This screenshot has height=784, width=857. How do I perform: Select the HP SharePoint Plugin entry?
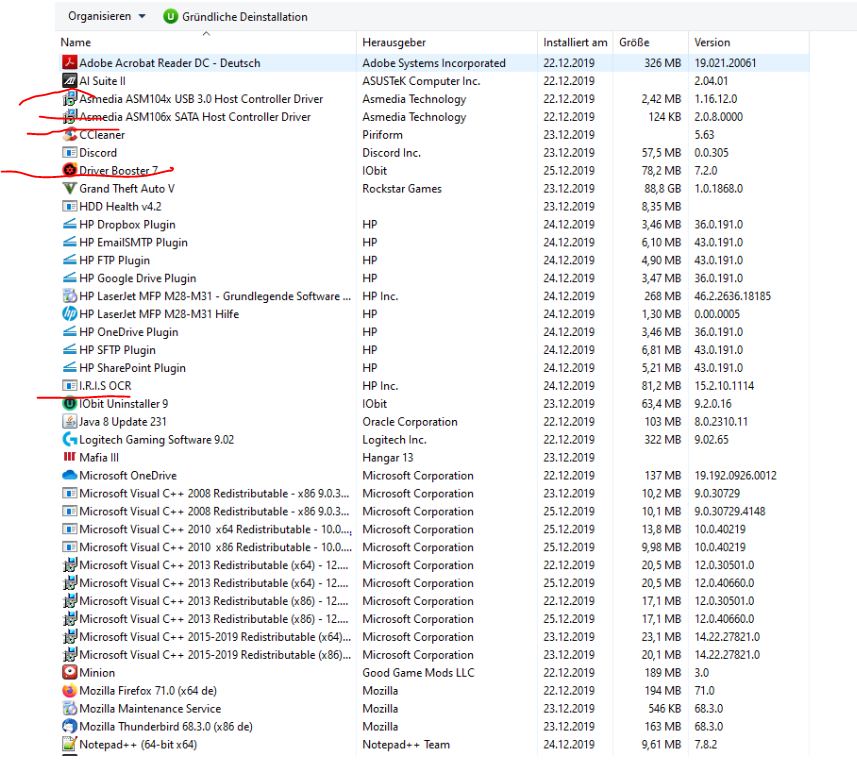(x=434, y=368)
